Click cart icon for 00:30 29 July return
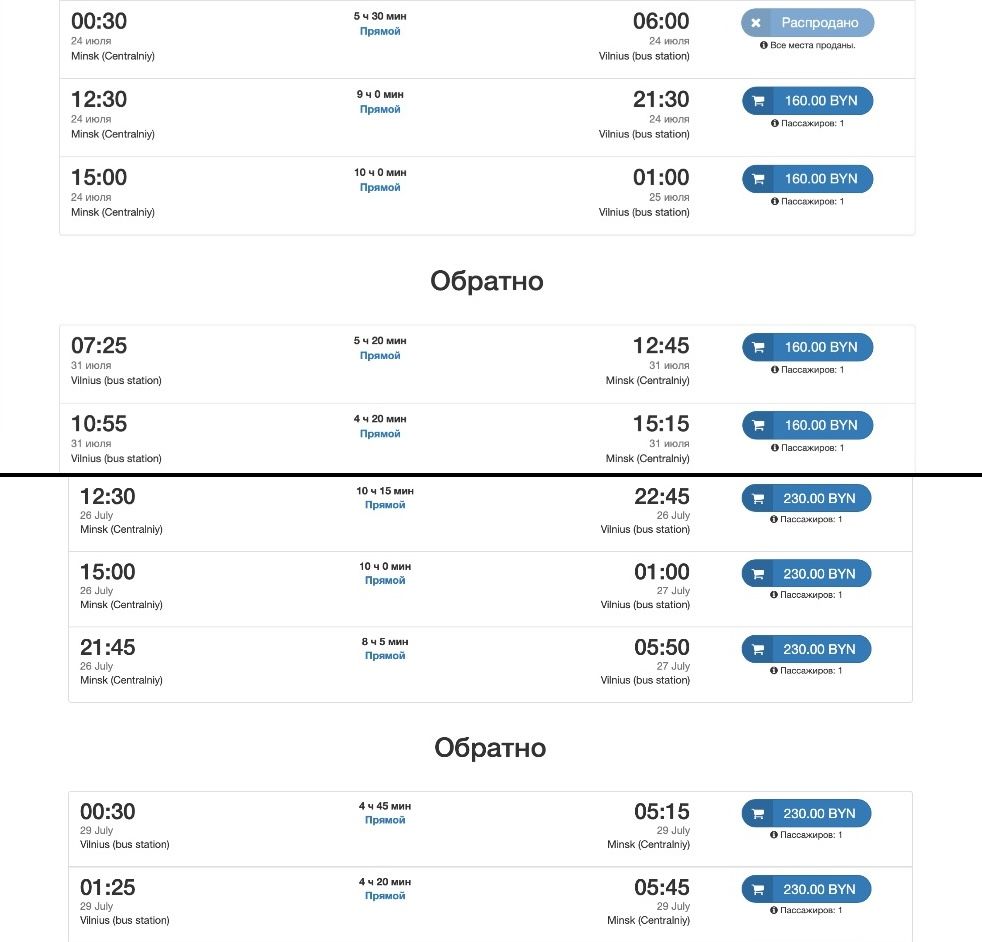This screenshot has height=942, width=982. tap(758, 814)
